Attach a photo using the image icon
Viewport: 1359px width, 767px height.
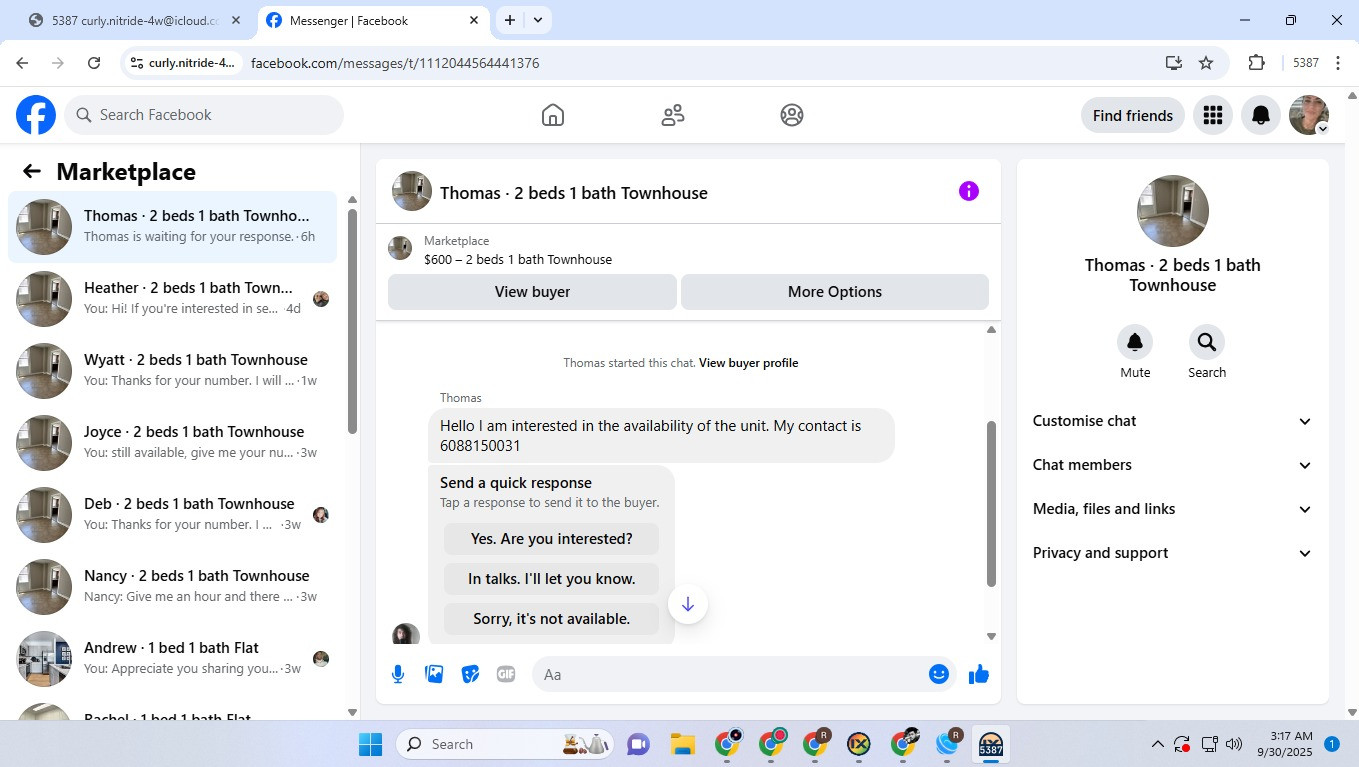pyautogui.click(x=434, y=674)
